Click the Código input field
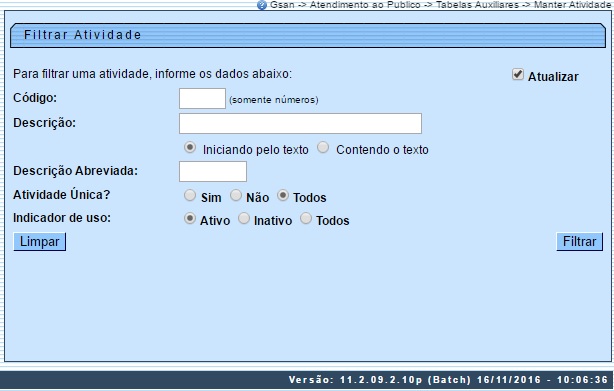The image size is (614, 391). [202, 99]
